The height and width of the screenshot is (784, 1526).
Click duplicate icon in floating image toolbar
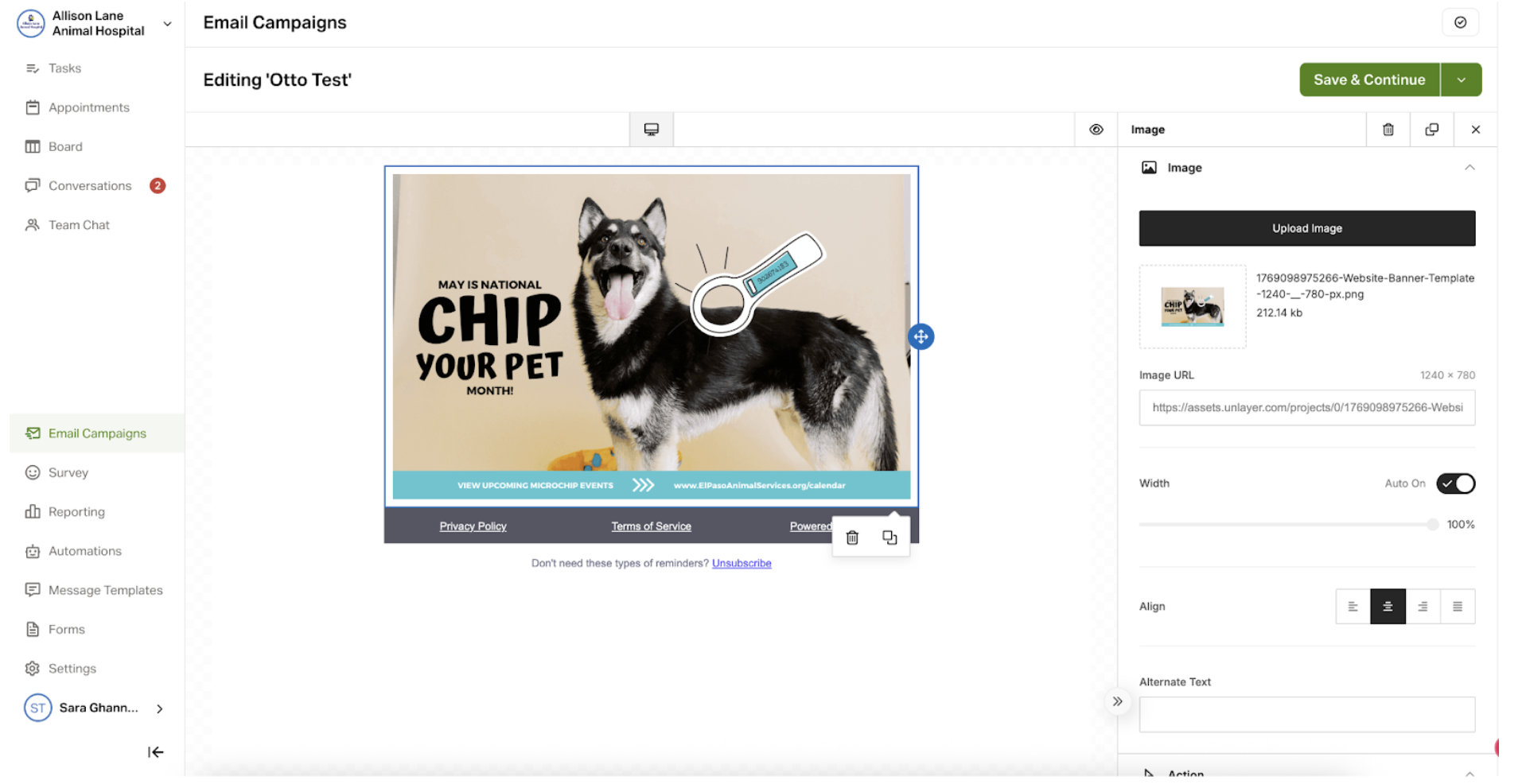(x=890, y=538)
